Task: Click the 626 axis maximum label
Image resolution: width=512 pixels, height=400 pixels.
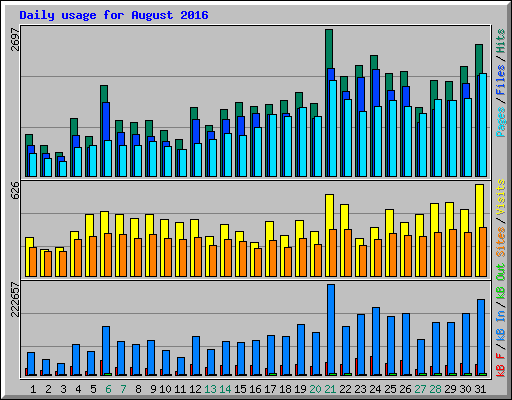Action: click(x=15, y=190)
